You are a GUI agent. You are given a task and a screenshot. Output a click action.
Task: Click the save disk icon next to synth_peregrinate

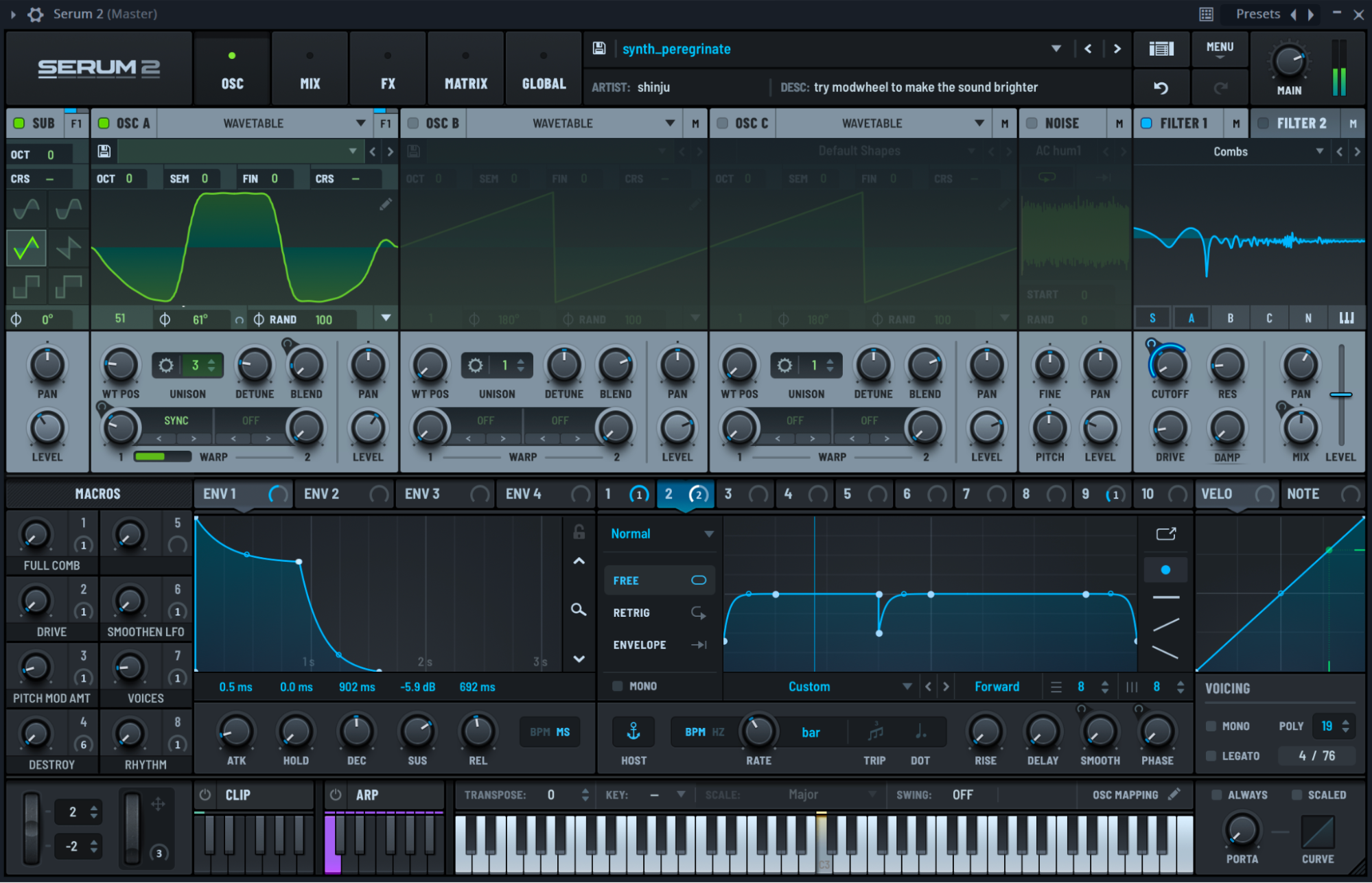(x=598, y=49)
